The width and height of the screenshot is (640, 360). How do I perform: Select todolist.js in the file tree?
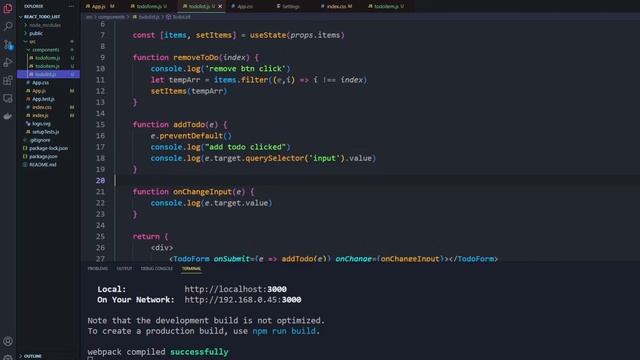[x=48, y=74]
